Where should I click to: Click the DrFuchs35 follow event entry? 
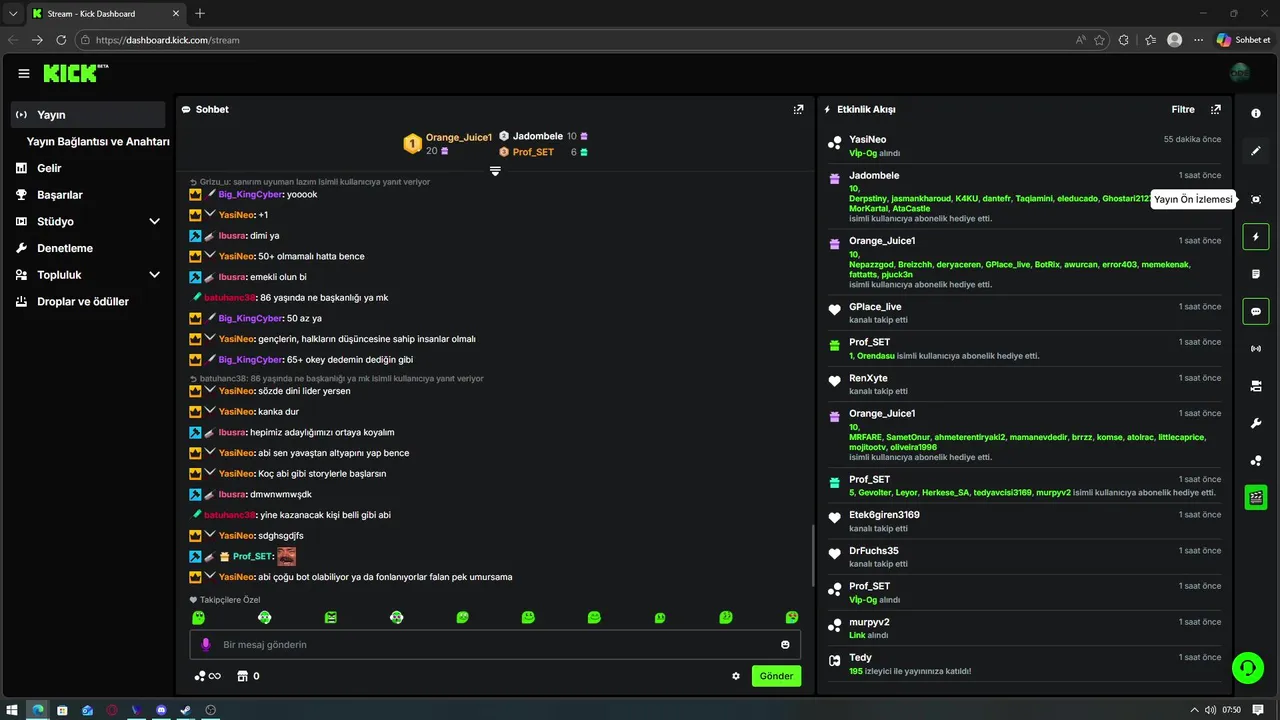1027,556
